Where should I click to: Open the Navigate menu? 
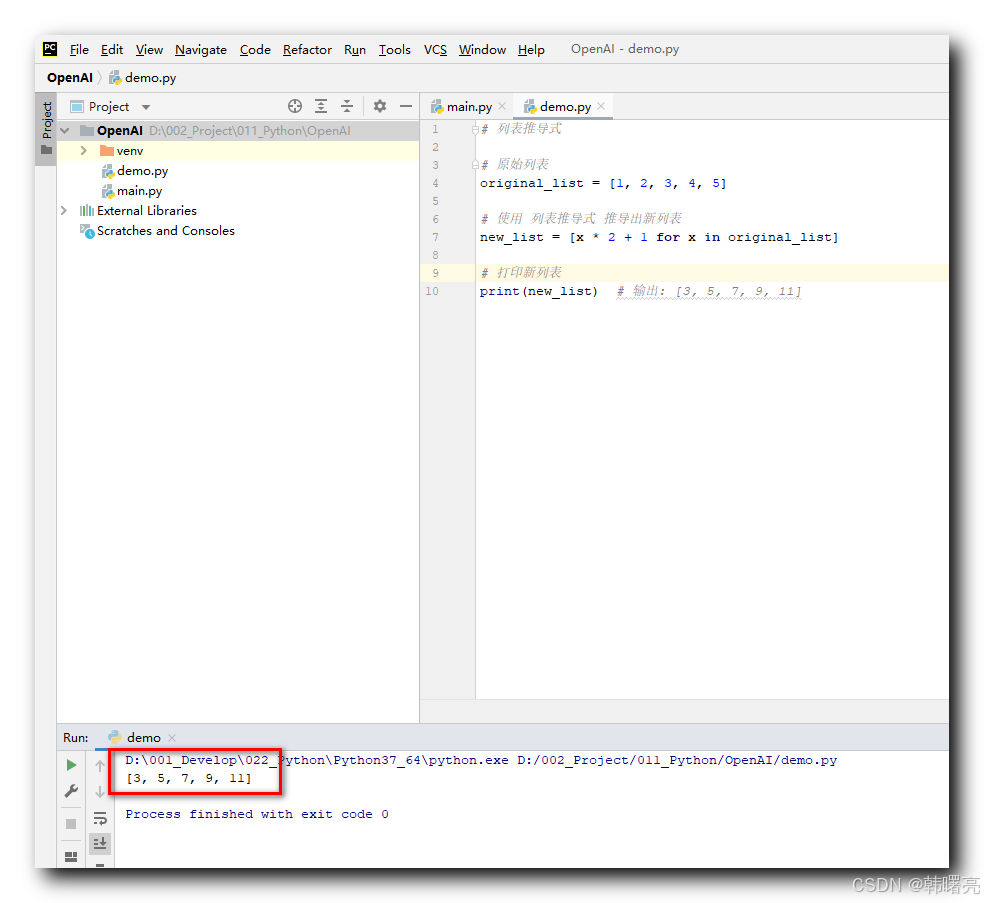(201, 50)
